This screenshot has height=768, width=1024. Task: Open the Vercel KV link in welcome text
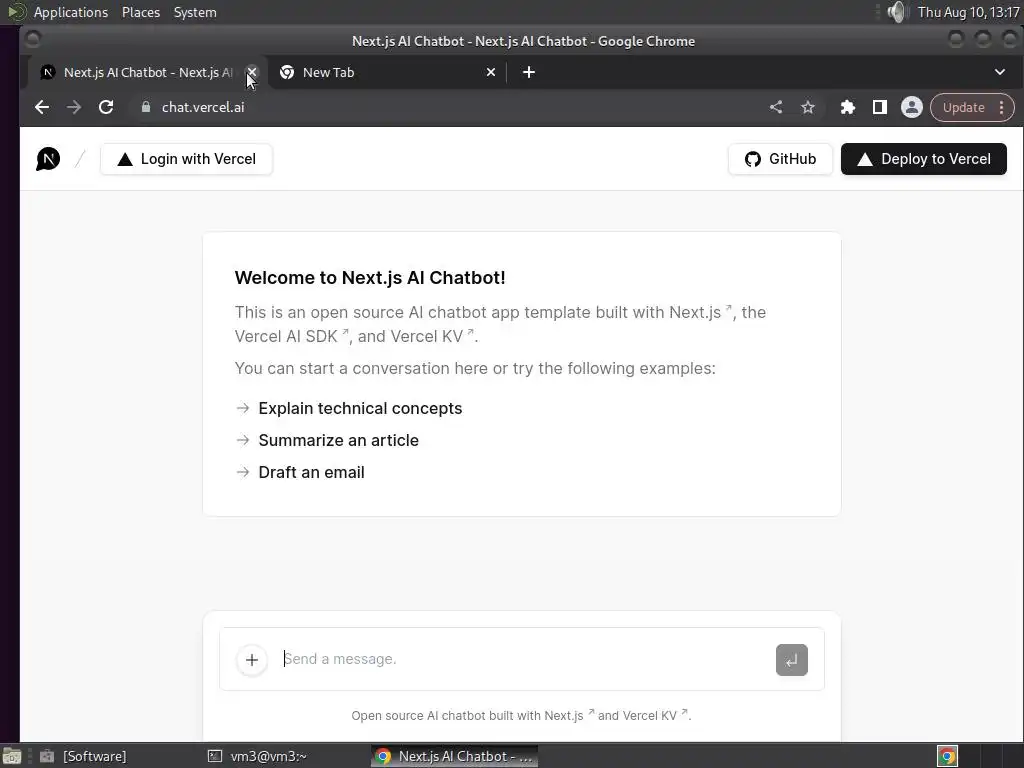432,336
